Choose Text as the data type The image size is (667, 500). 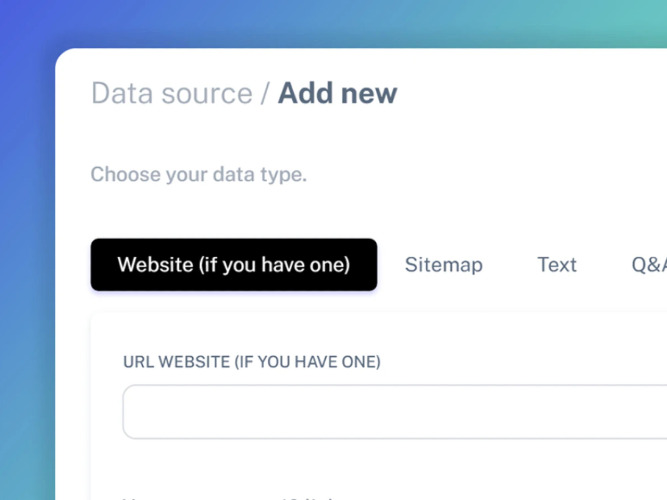(556, 265)
